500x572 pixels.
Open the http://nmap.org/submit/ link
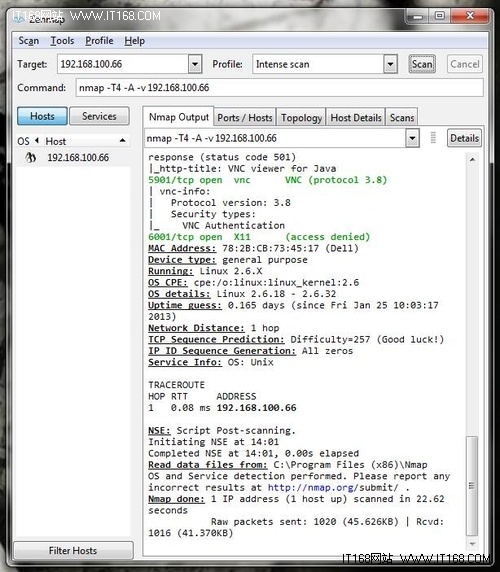[x=333, y=488]
